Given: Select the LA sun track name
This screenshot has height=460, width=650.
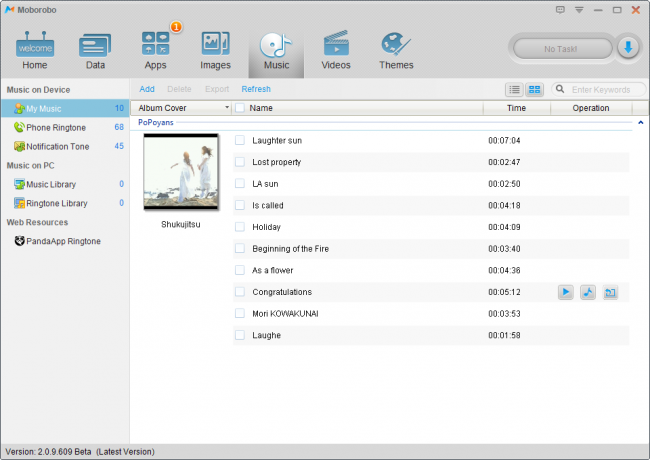Looking at the screenshot, I should pyautogui.click(x=265, y=184).
